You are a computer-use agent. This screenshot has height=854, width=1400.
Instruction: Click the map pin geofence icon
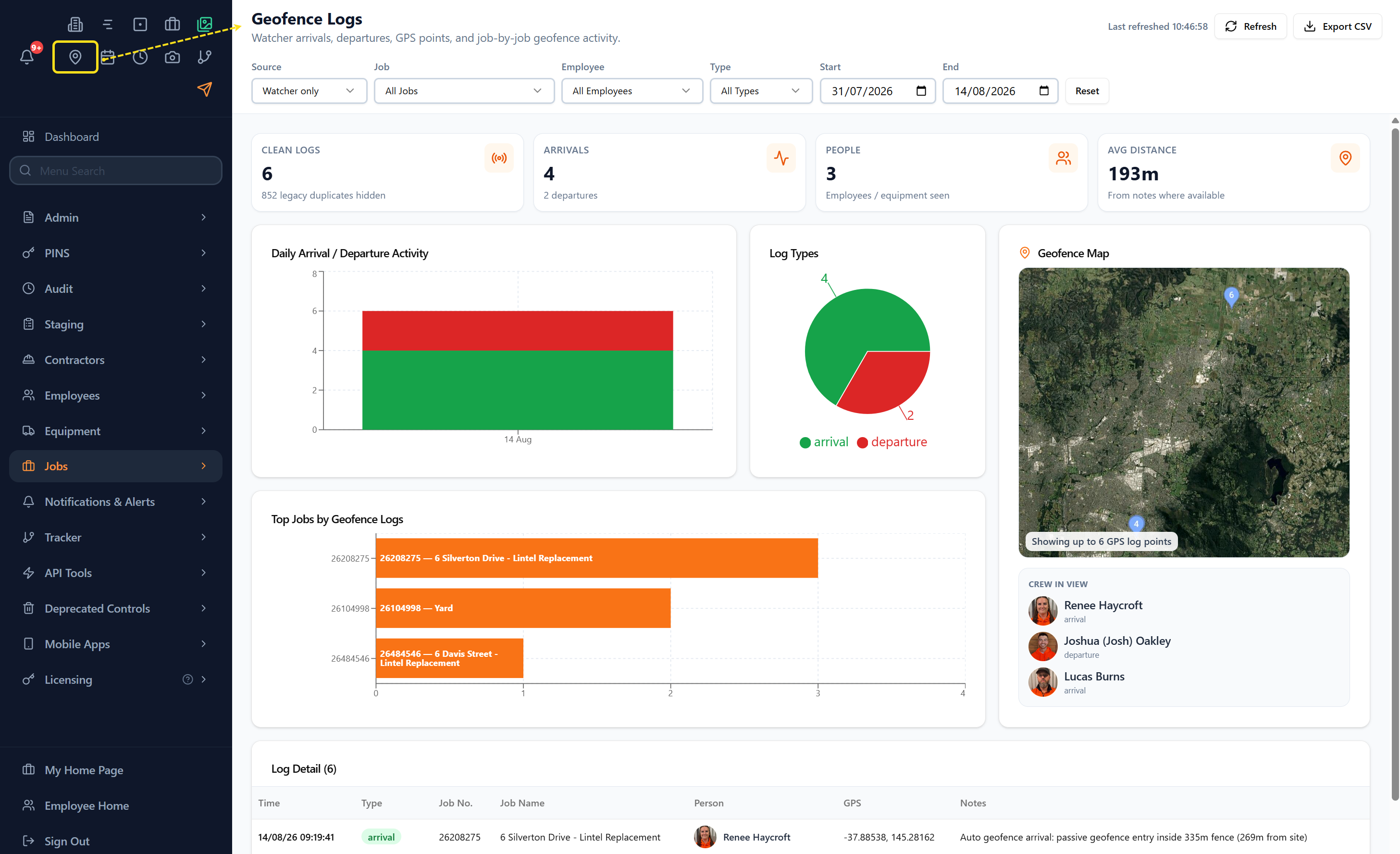point(75,57)
